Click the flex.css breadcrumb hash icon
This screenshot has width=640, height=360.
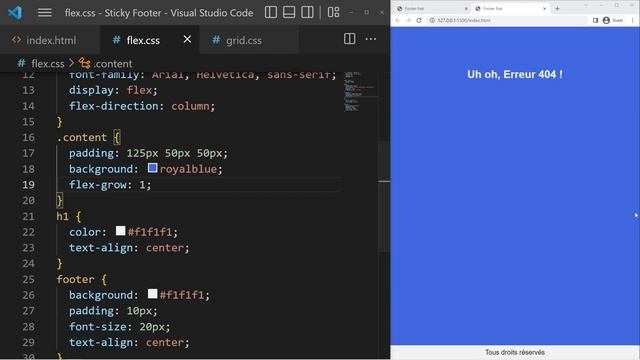tap(21, 63)
